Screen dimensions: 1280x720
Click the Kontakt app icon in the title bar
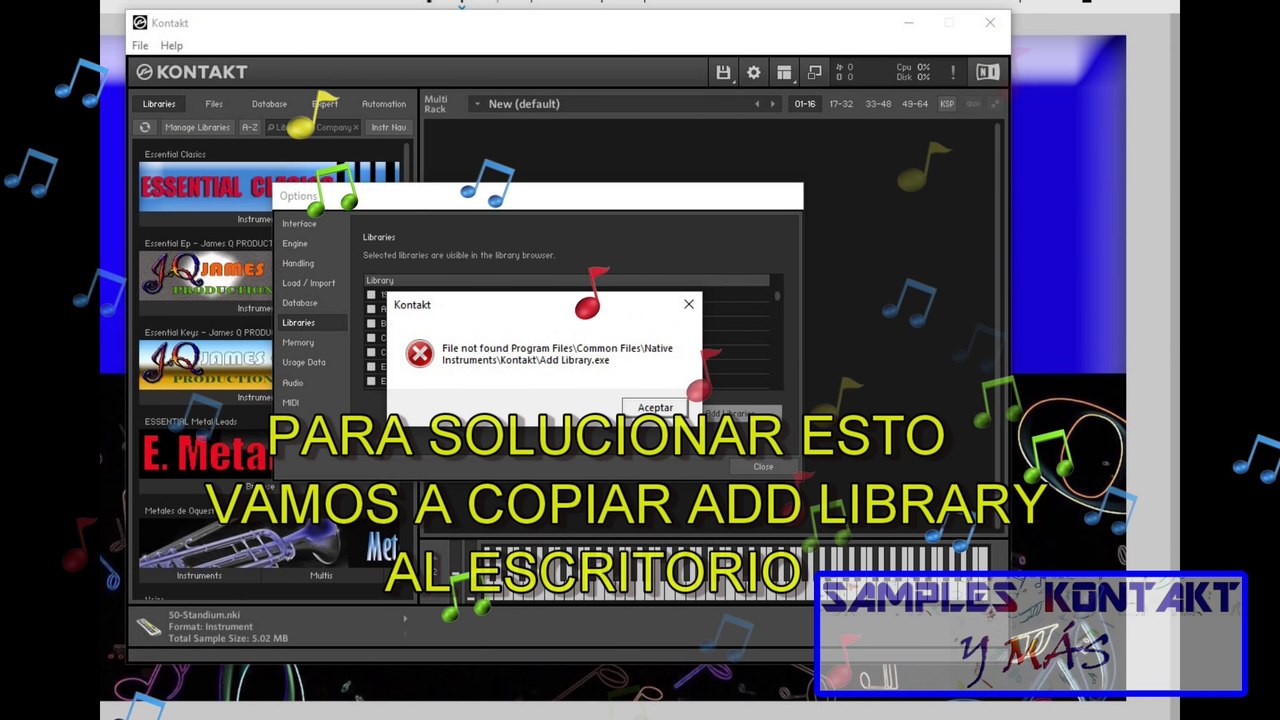click(140, 22)
